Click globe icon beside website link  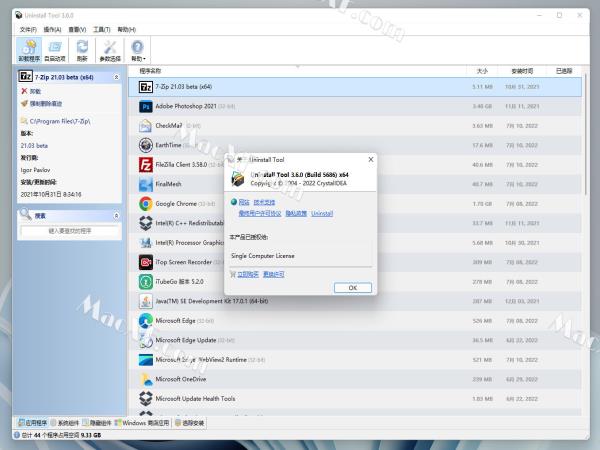click(x=233, y=202)
